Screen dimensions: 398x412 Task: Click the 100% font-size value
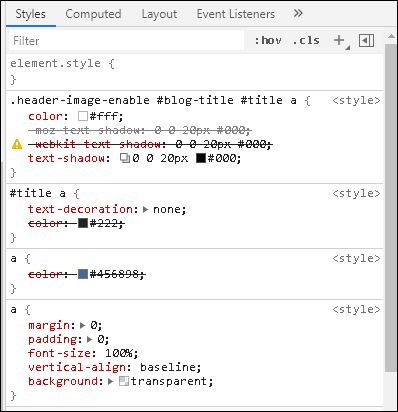[118, 353]
